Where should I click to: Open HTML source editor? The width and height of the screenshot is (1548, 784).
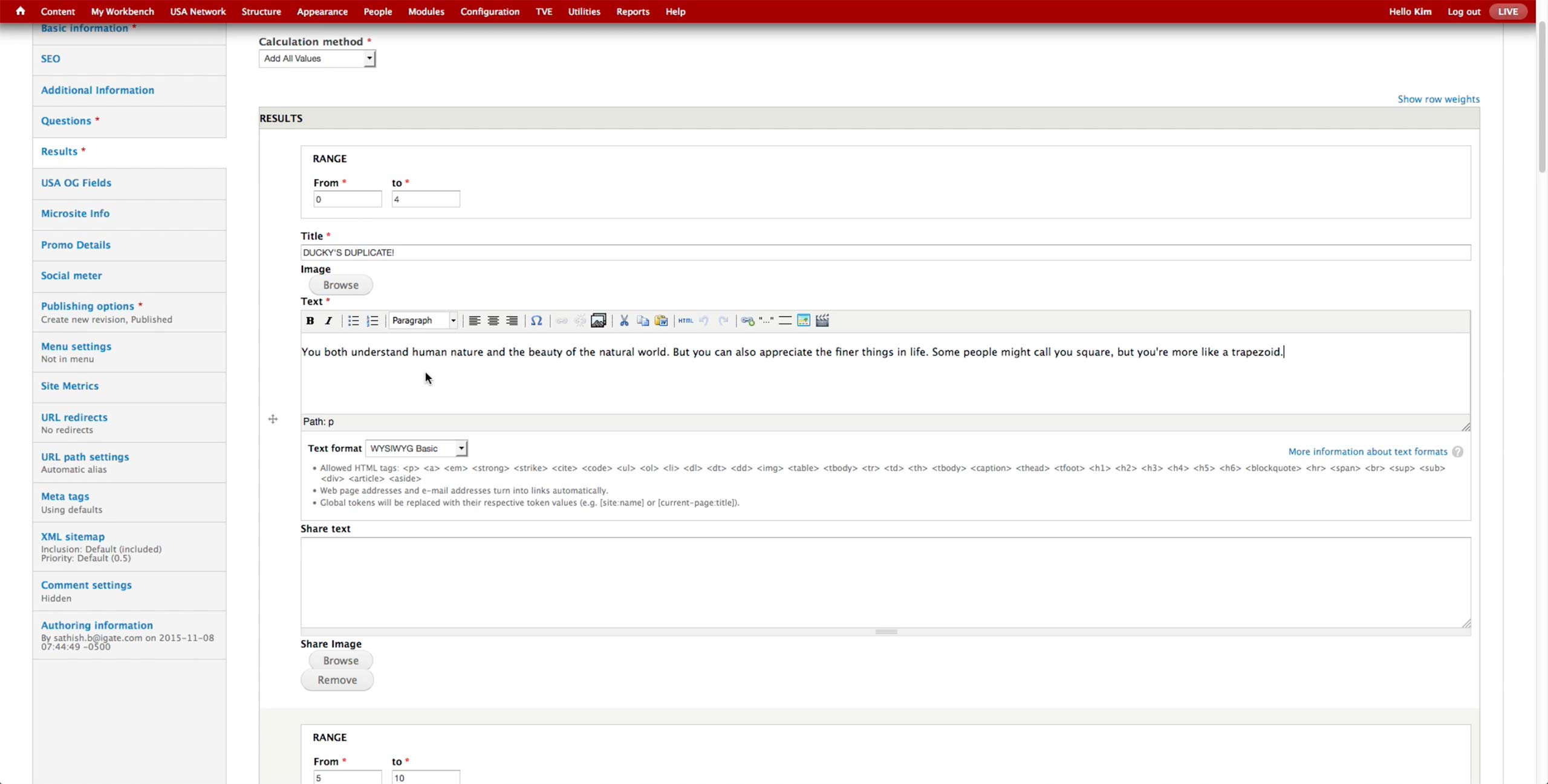[x=685, y=320]
